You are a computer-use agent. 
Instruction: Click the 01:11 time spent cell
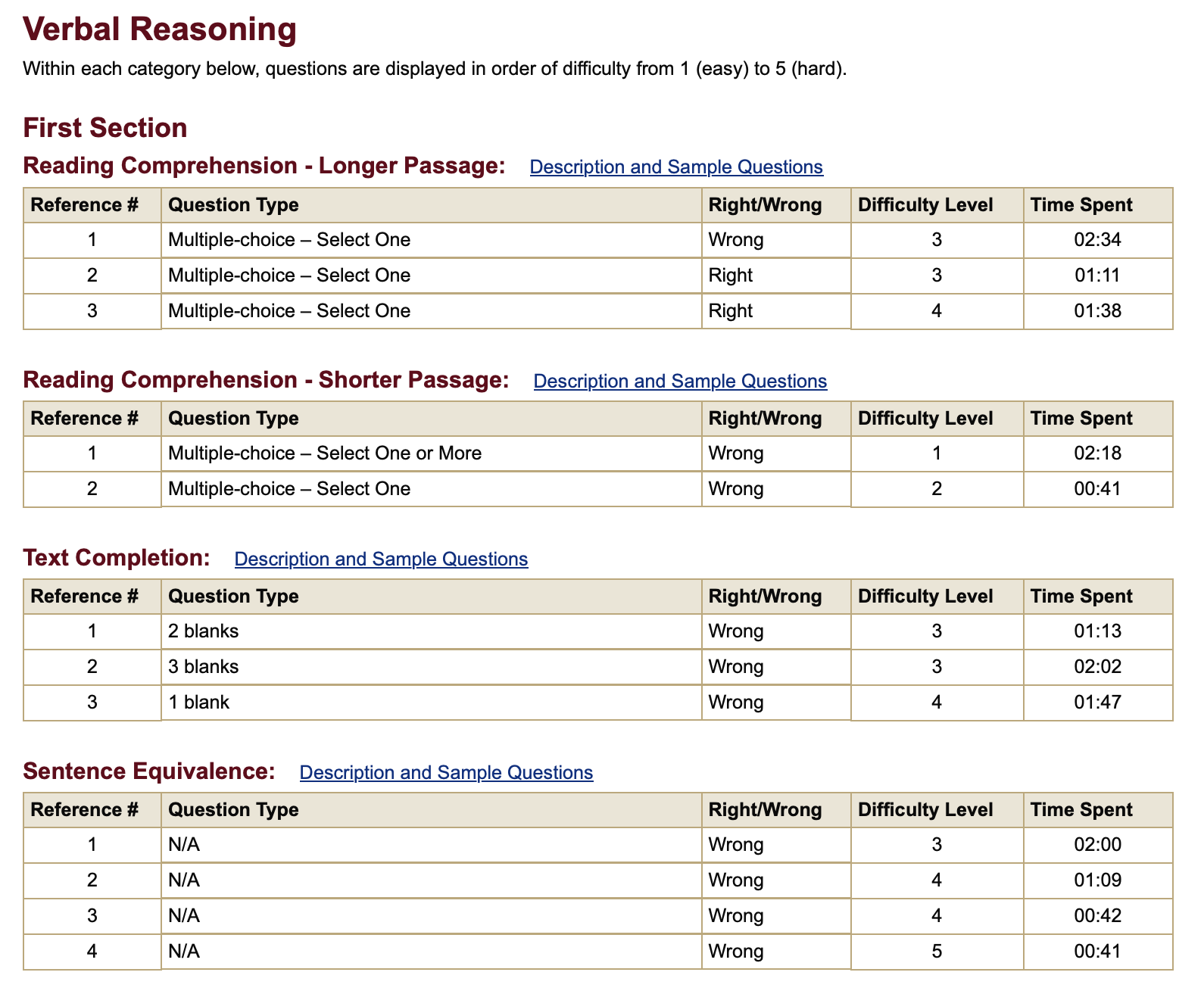point(1097,276)
